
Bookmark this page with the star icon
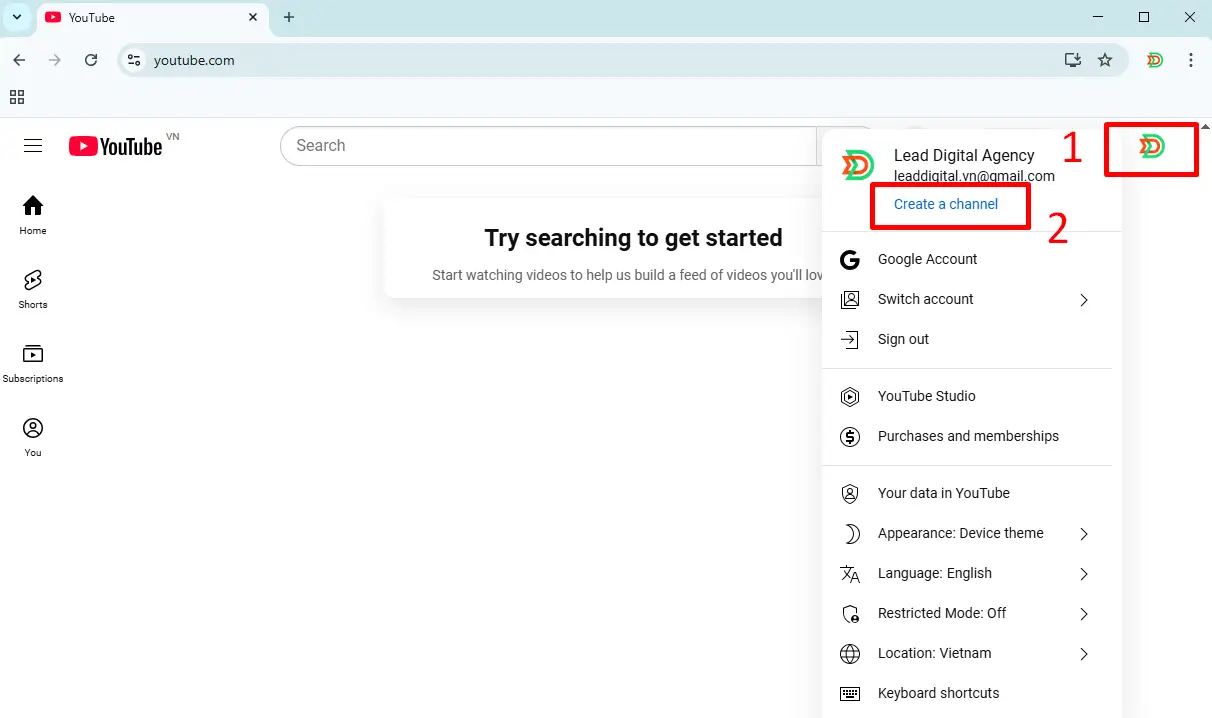pos(1105,60)
